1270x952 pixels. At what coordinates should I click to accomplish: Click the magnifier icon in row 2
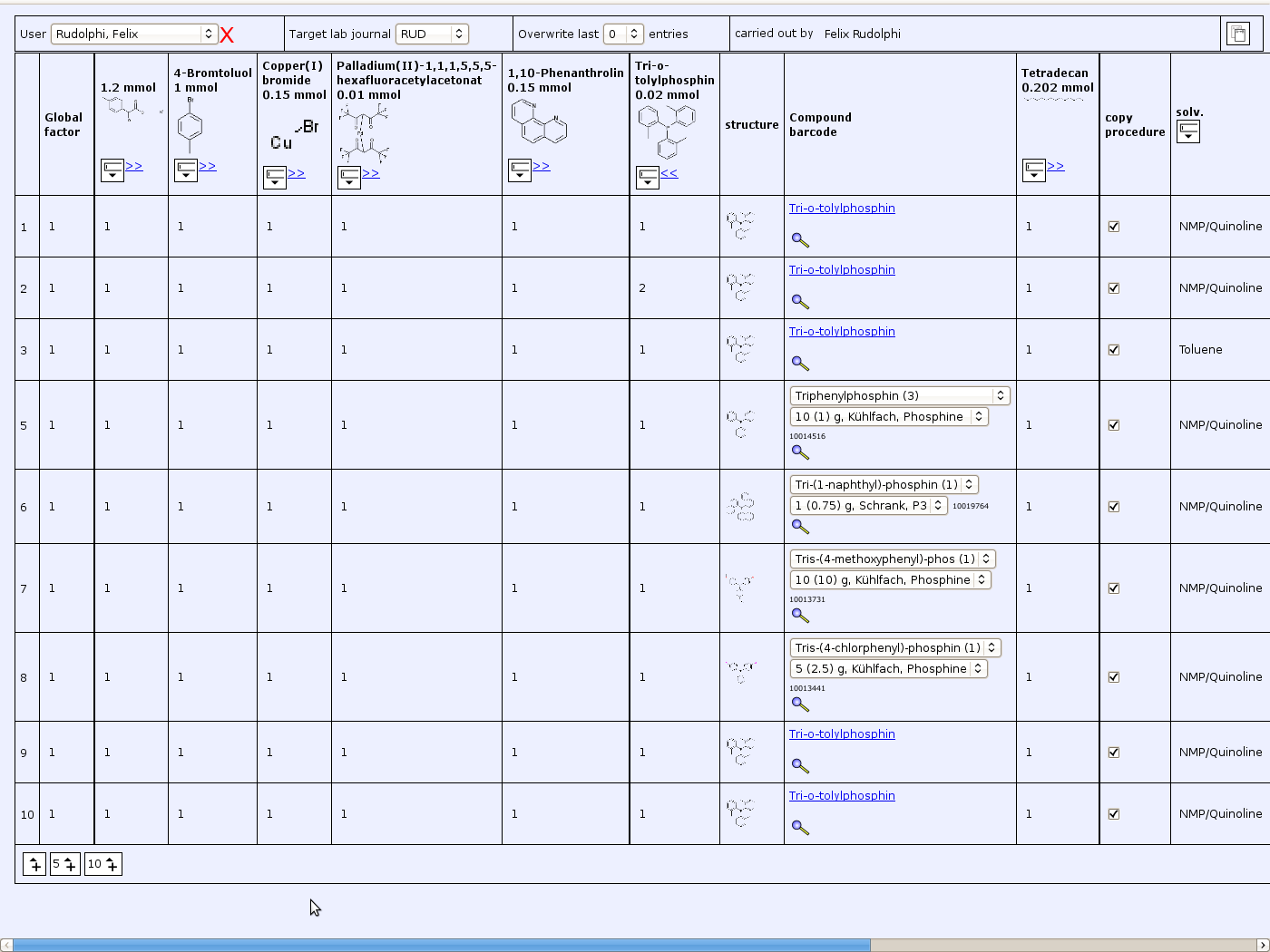point(800,302)
